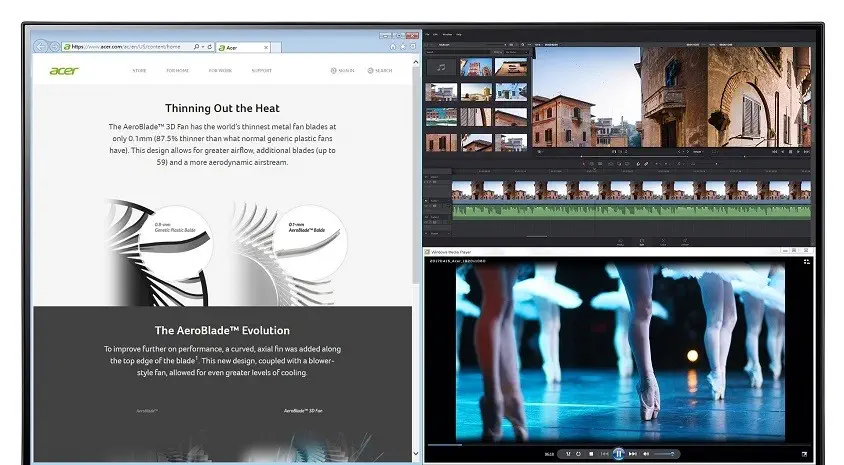Skip to next track in Media Player

(632, 454)
